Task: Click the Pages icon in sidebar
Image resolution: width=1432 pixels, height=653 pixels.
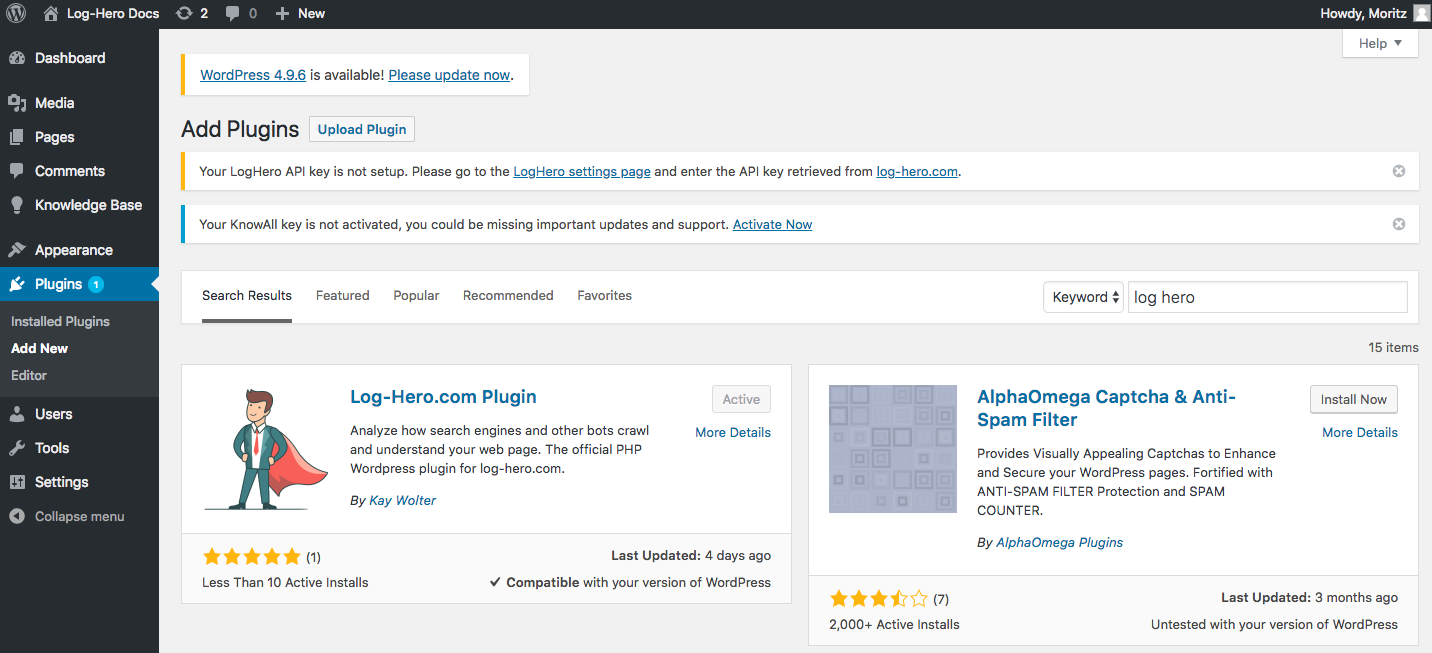Action: pos(17,137)
